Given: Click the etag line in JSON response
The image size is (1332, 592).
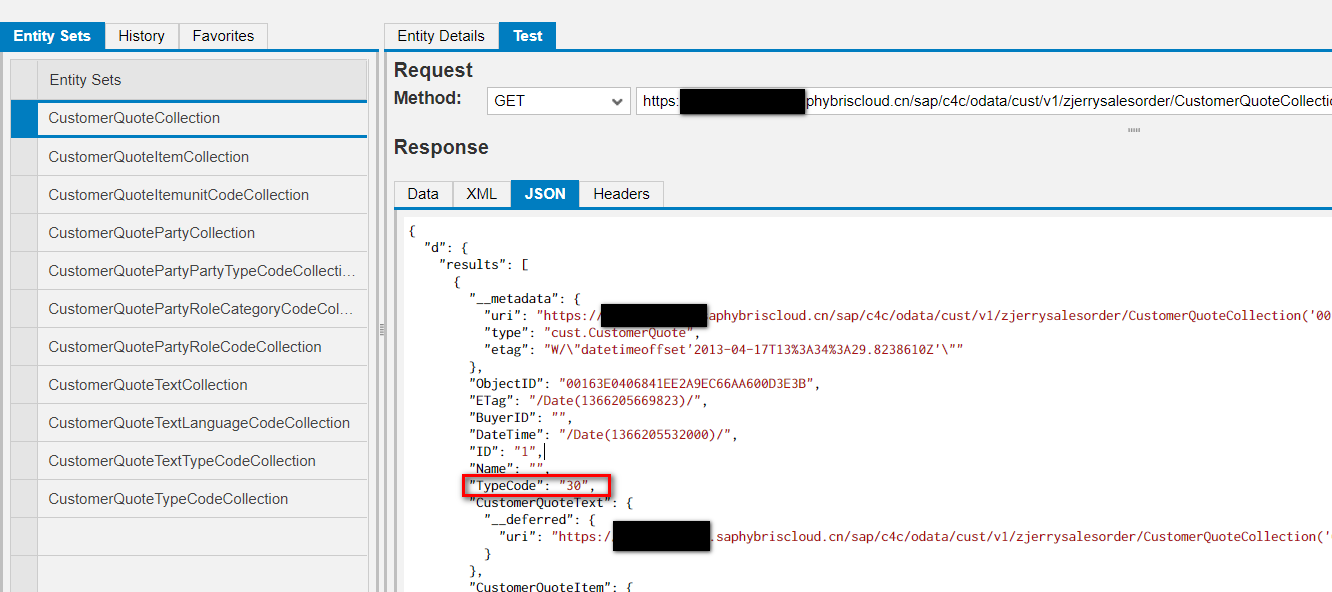Looking at the screenshot, I should pos(723,349).
